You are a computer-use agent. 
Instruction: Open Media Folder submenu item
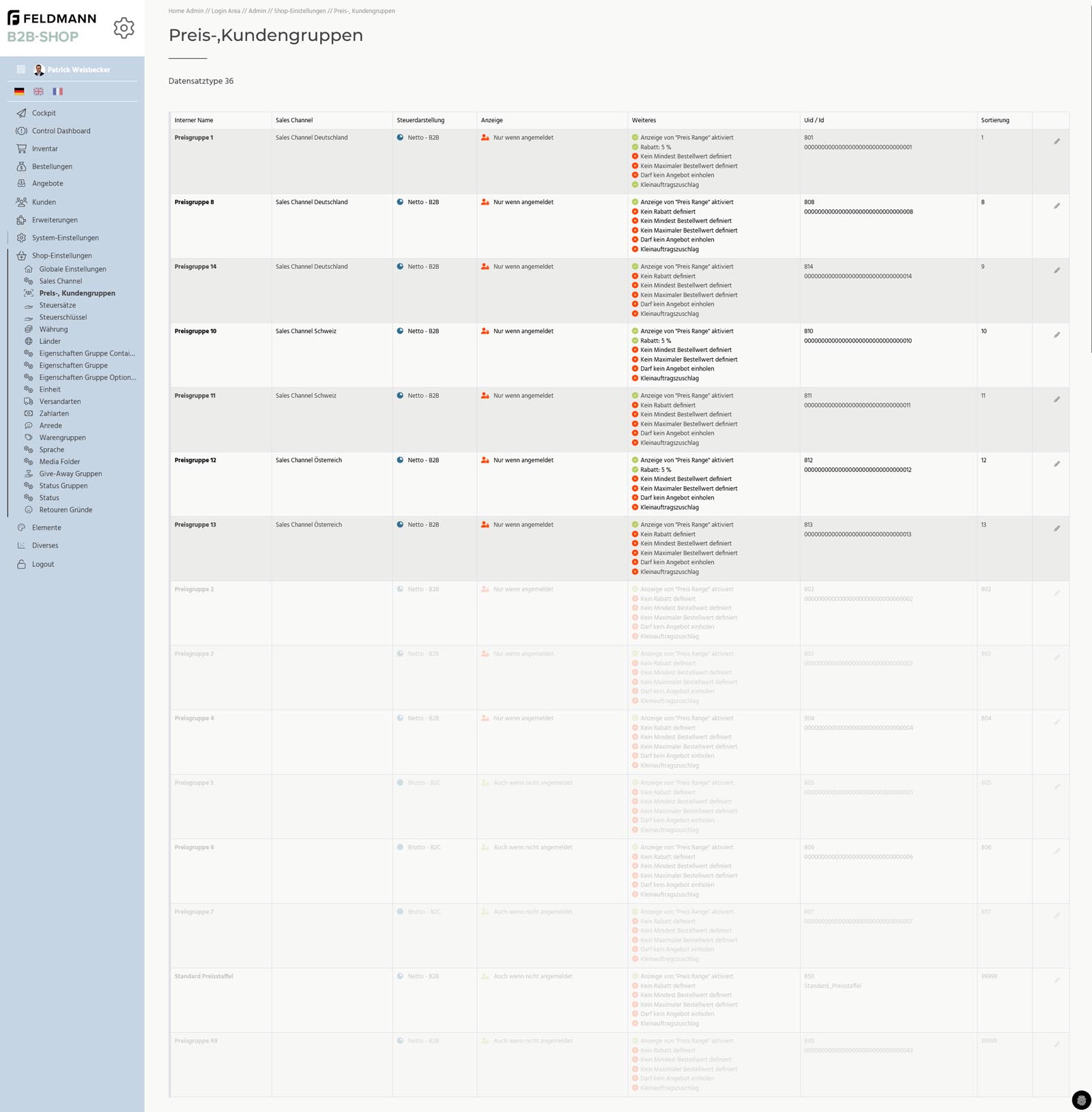(x=59, y=462)
